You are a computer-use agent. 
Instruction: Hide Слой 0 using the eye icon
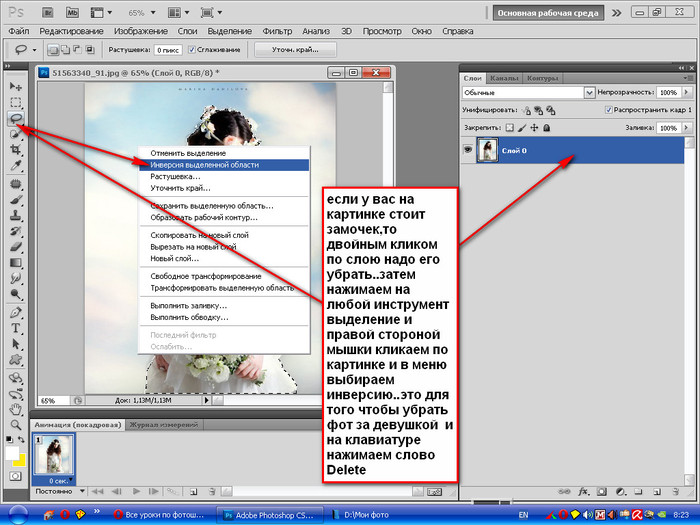[469, 148]
